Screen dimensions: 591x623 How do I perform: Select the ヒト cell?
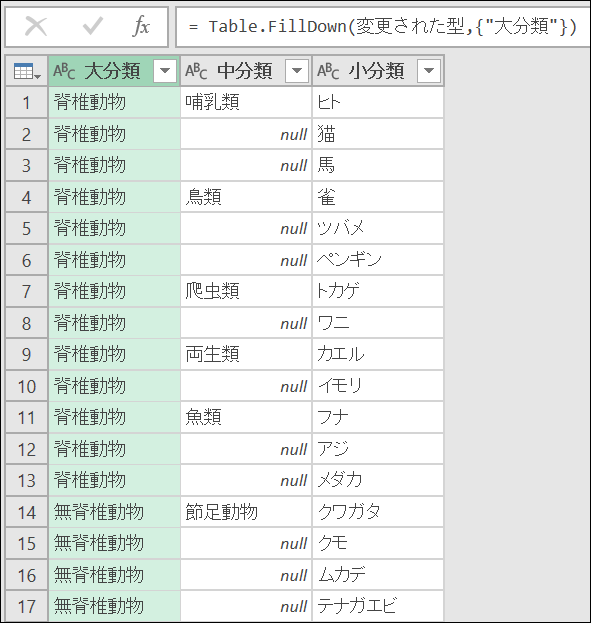tap(378, 103)
